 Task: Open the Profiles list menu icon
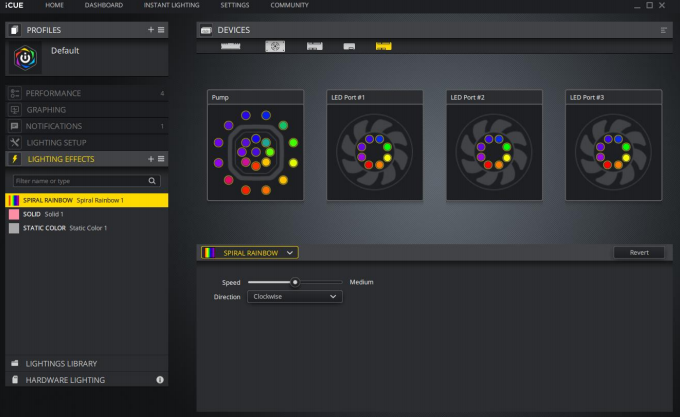161,29
